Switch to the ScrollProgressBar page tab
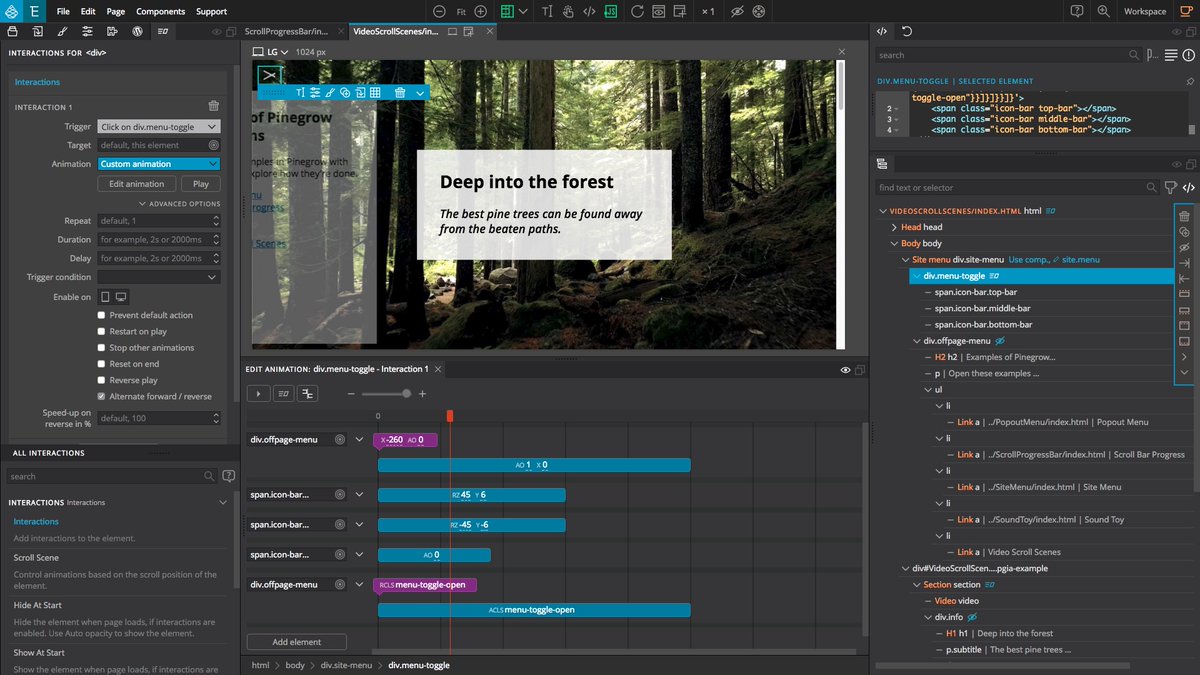This screenshot has height=675, width=1200. 287,31
